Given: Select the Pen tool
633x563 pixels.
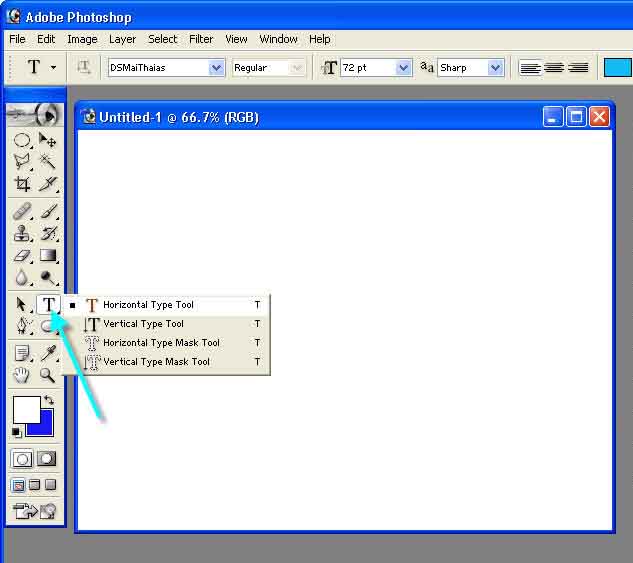Looking at the screenshot, I should coord(22,326).
